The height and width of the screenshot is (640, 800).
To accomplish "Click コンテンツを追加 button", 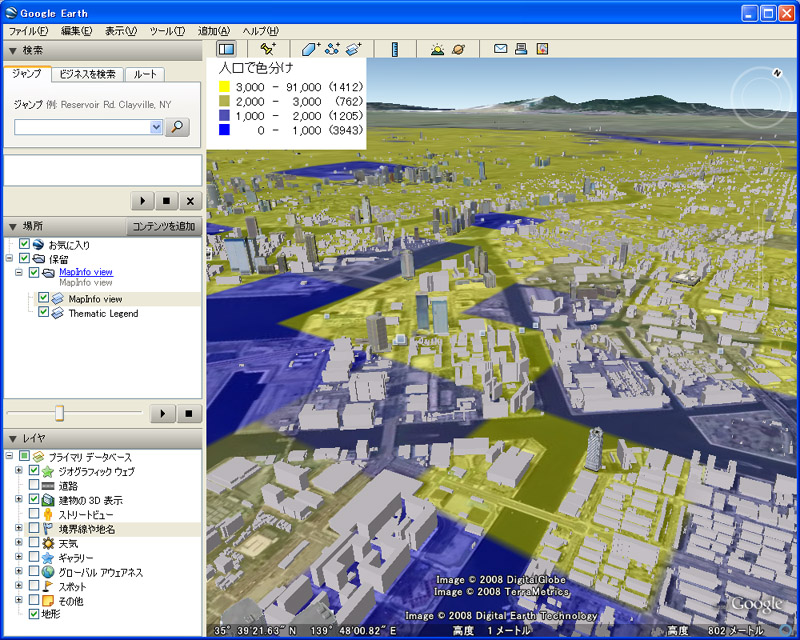I will pos(164,226).
